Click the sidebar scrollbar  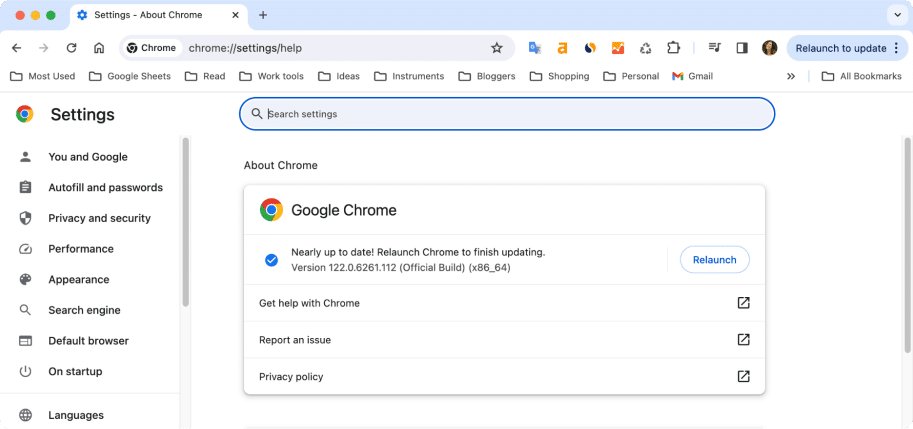point(186,221)
